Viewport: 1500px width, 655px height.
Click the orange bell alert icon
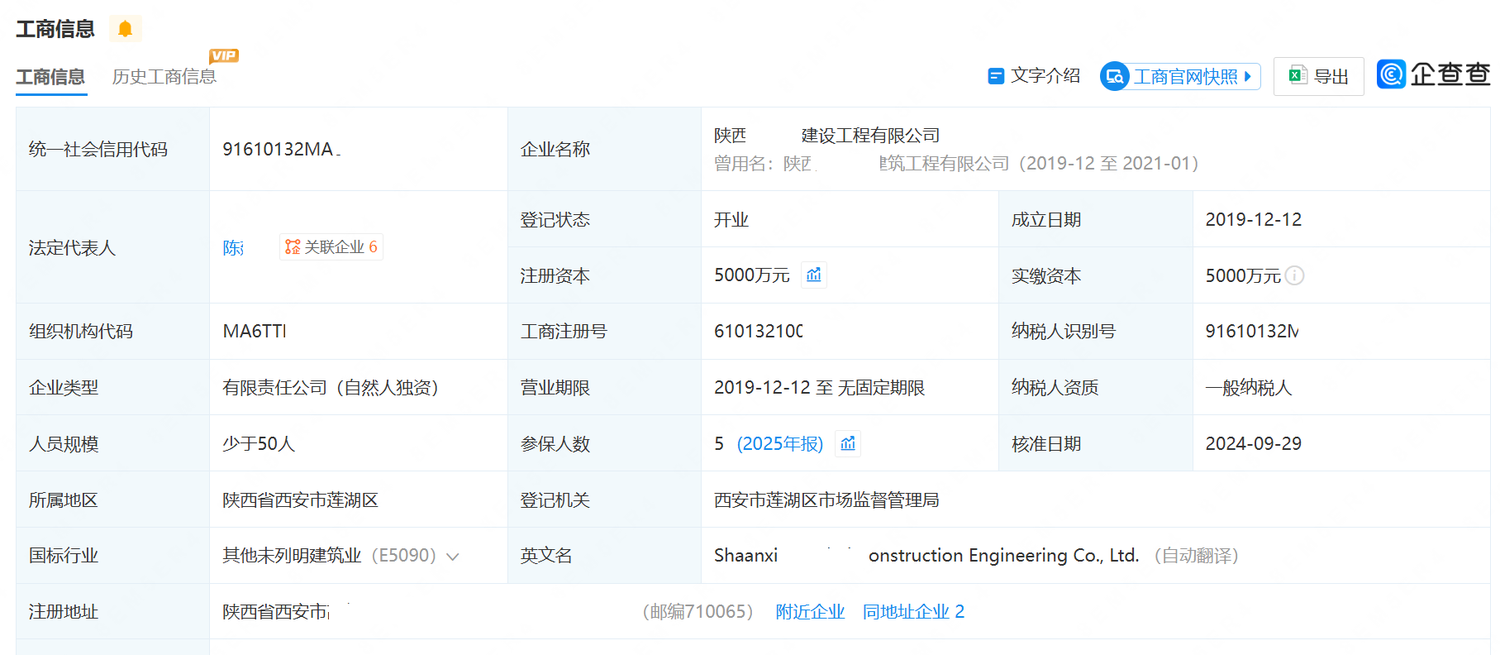[x=125, y=29]
